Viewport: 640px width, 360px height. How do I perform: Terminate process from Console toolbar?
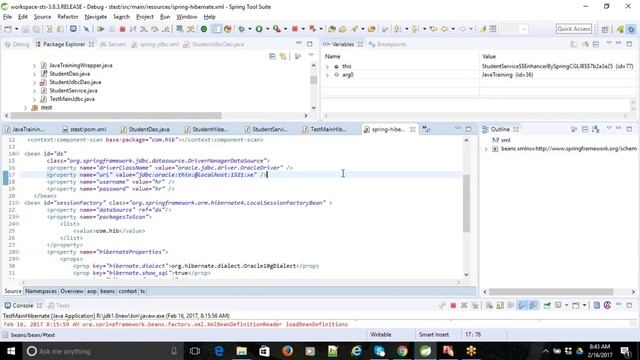453,305
